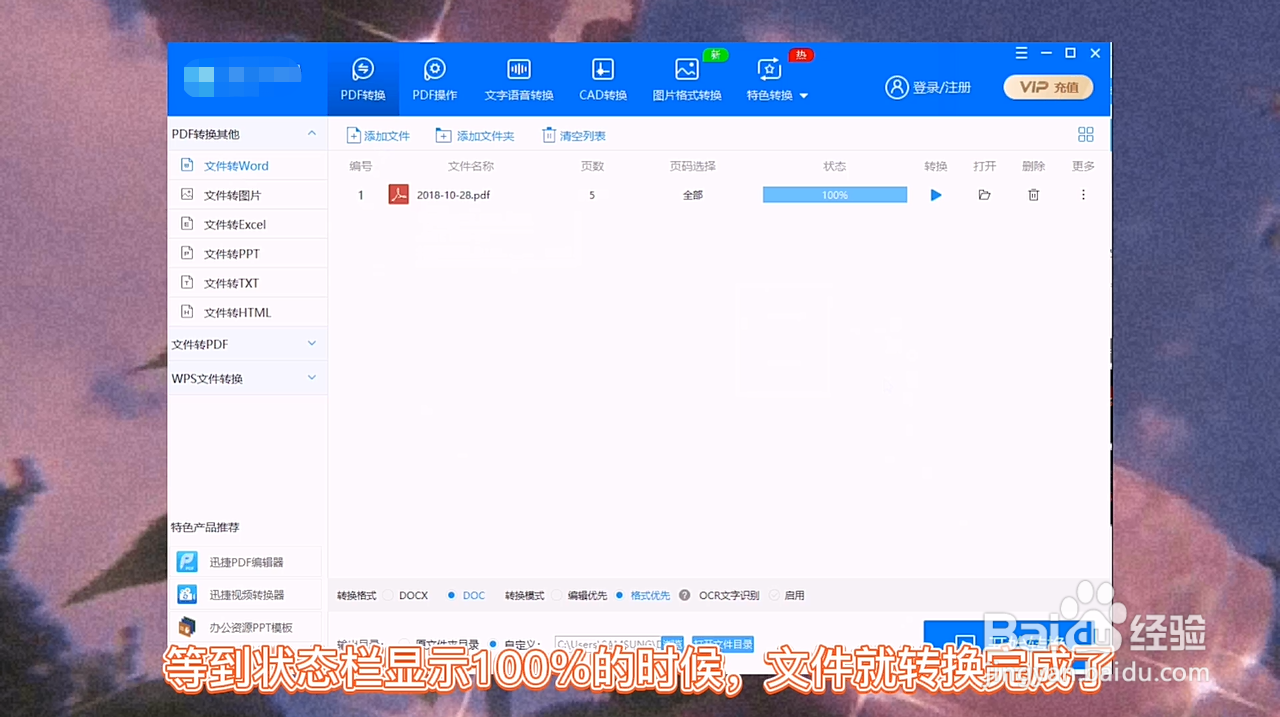Viewport: 1280px width, 717px height.
Task: Choose 编辑优先 conversion mode
Action: [582, 595]
